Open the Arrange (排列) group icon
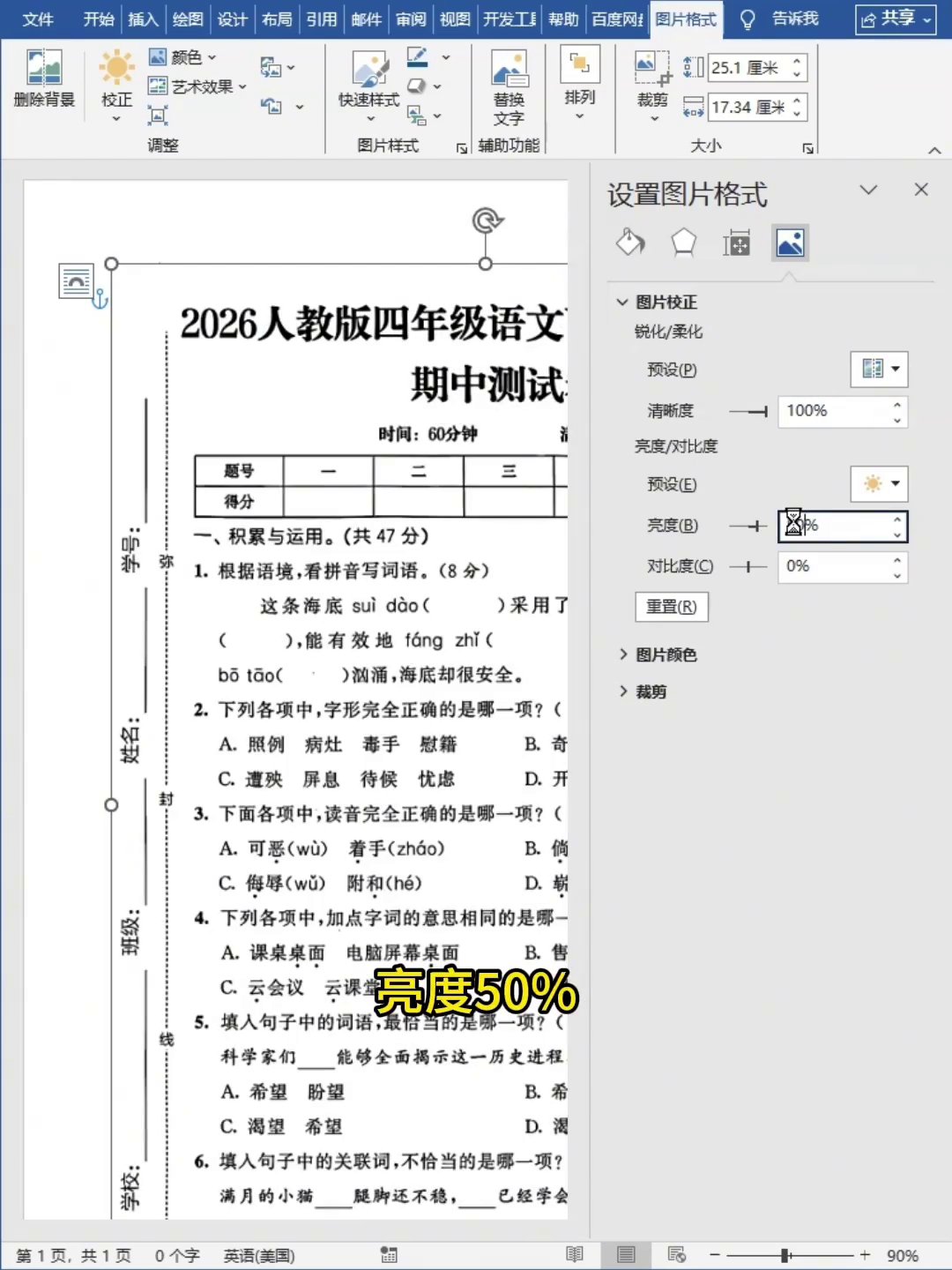 coord(579,63)
